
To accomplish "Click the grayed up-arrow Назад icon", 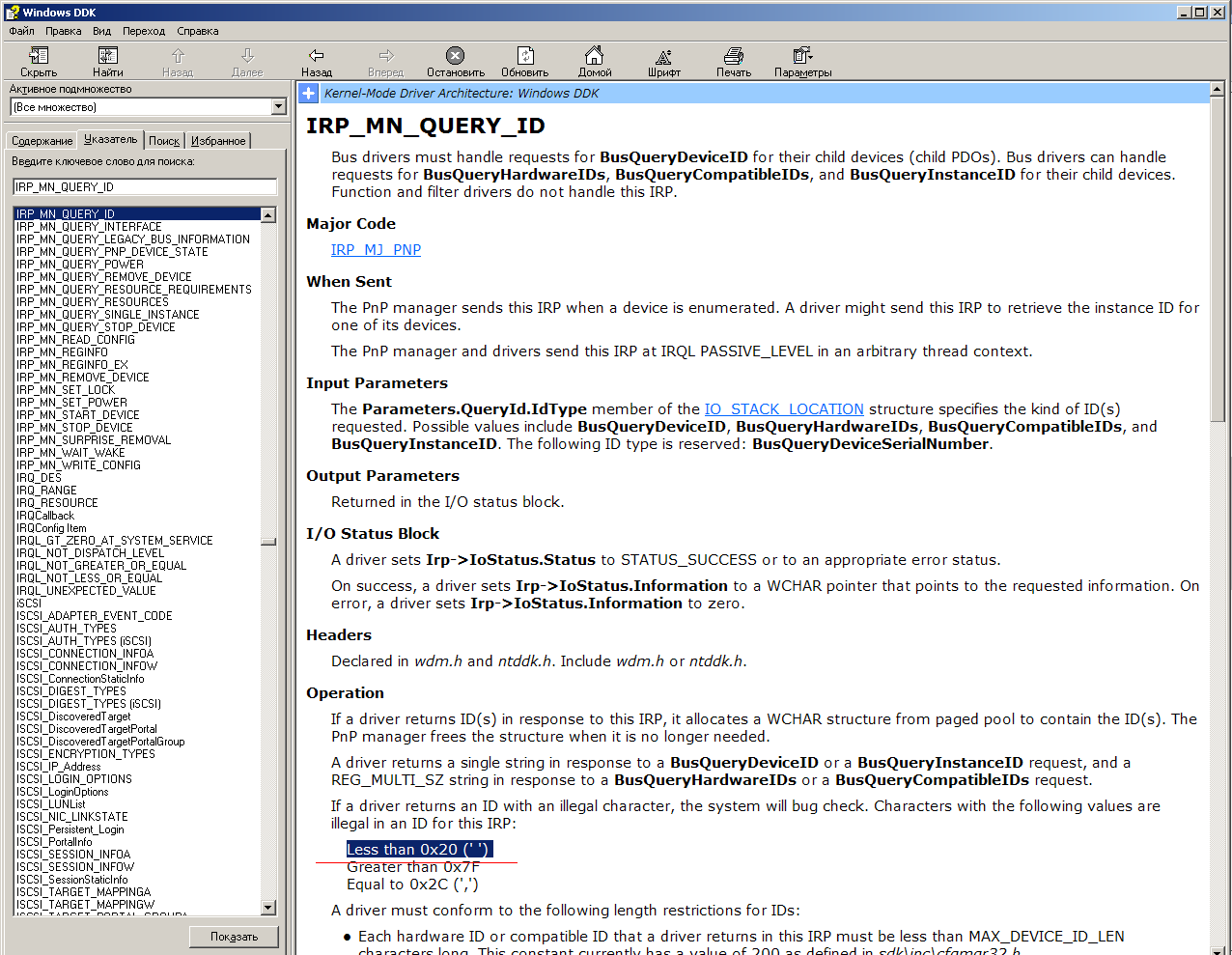I will (x=178, y=56).
